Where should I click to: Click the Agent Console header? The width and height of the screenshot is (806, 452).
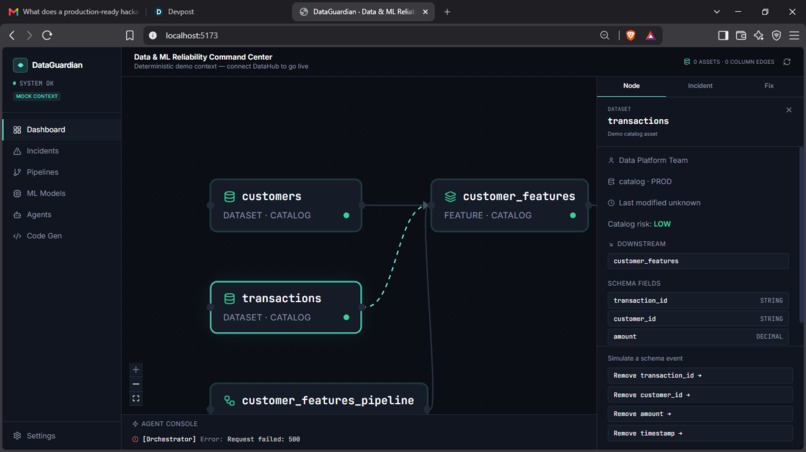click(x=165, y=424)
